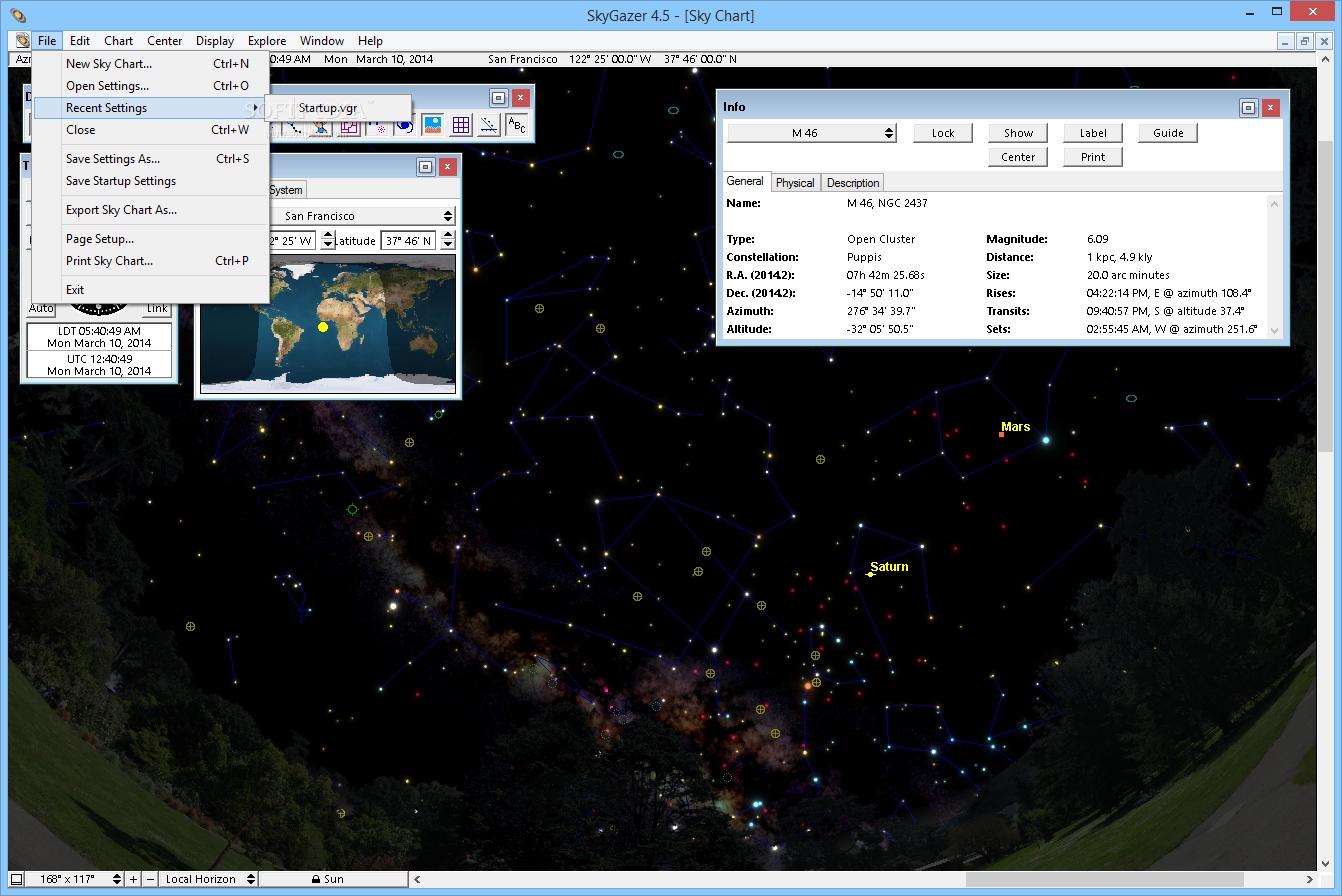Restore the Info panel window button
1342x896 pixels.
(1248, 107)
